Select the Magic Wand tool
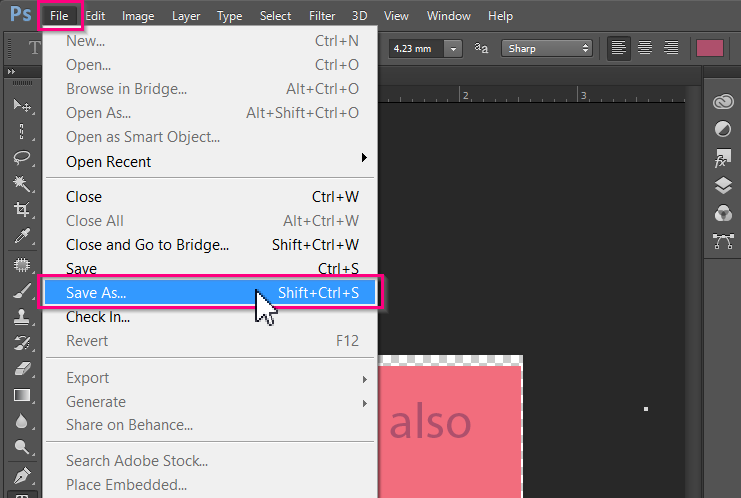Image resolution: width=741 pixels, height=498 pixels. tap(22, 183)
